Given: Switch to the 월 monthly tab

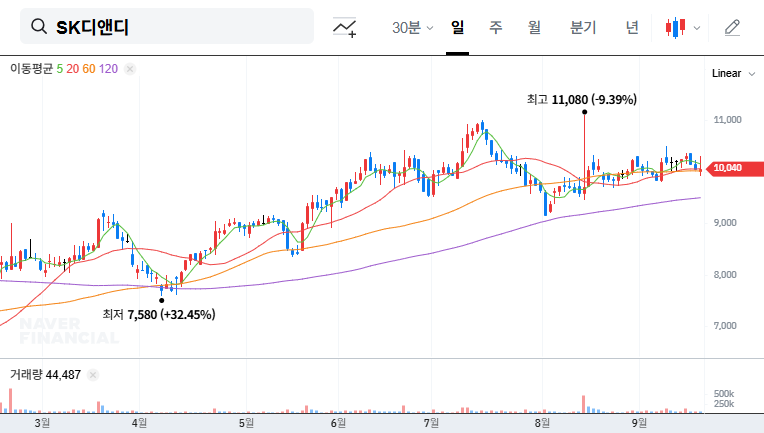Looking at the screenshot, I should click(x=535, y=27).
